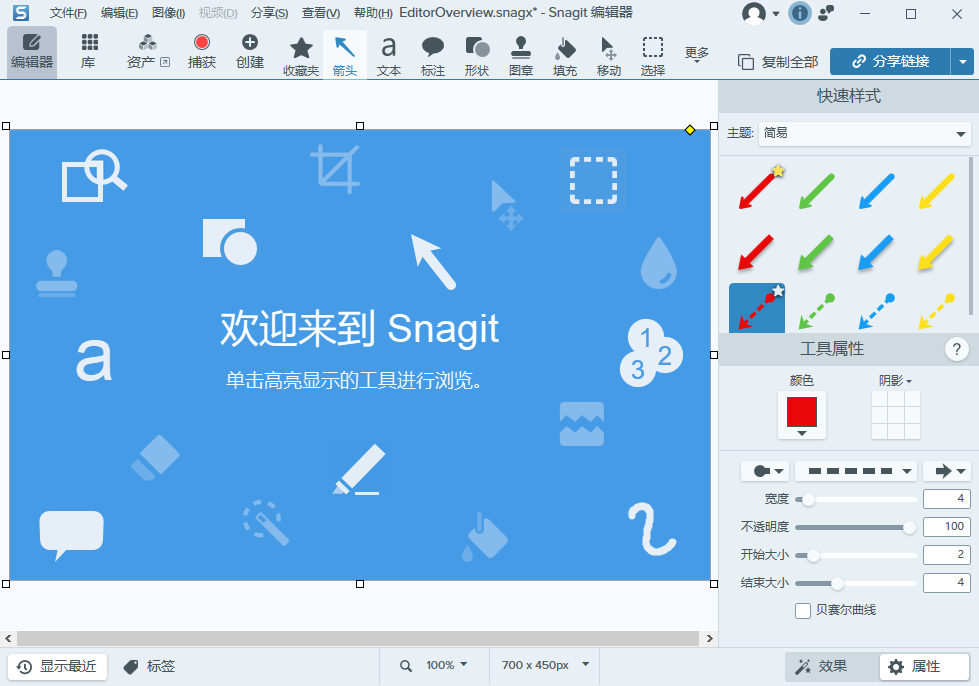
Task: Select the Stamp (图章) tool
Action: click(520, 55)
